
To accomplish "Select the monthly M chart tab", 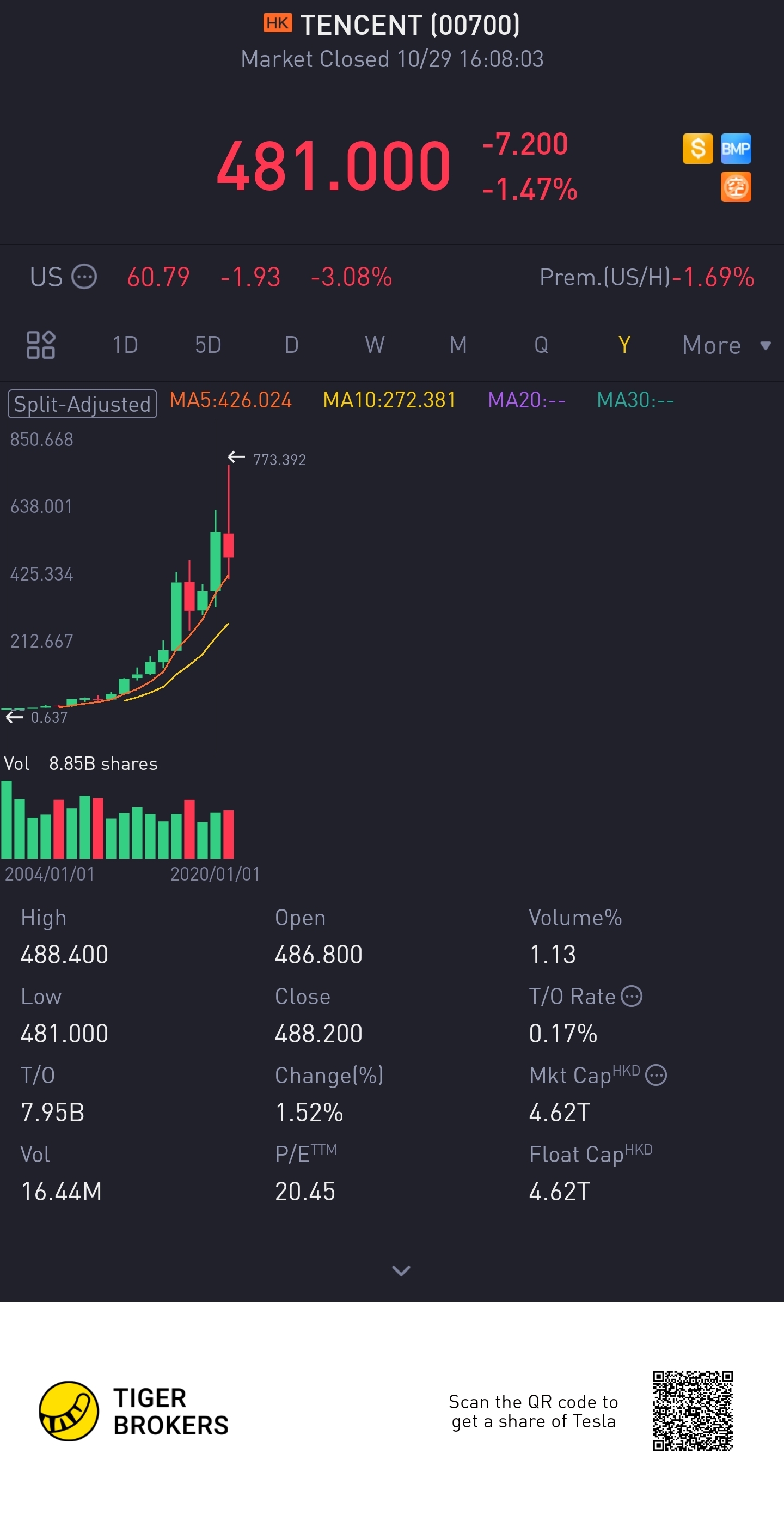I will 458,345.
